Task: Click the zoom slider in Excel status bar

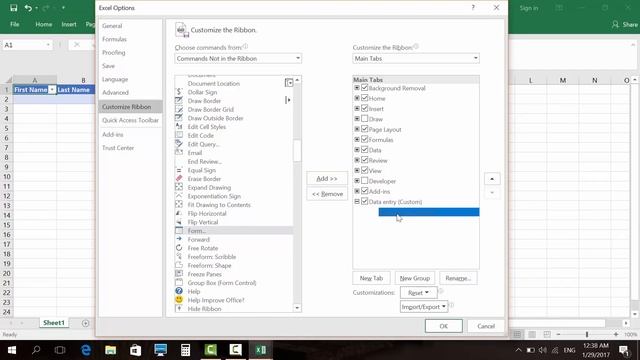Action: pyautogui.click(x=587, y=334)
